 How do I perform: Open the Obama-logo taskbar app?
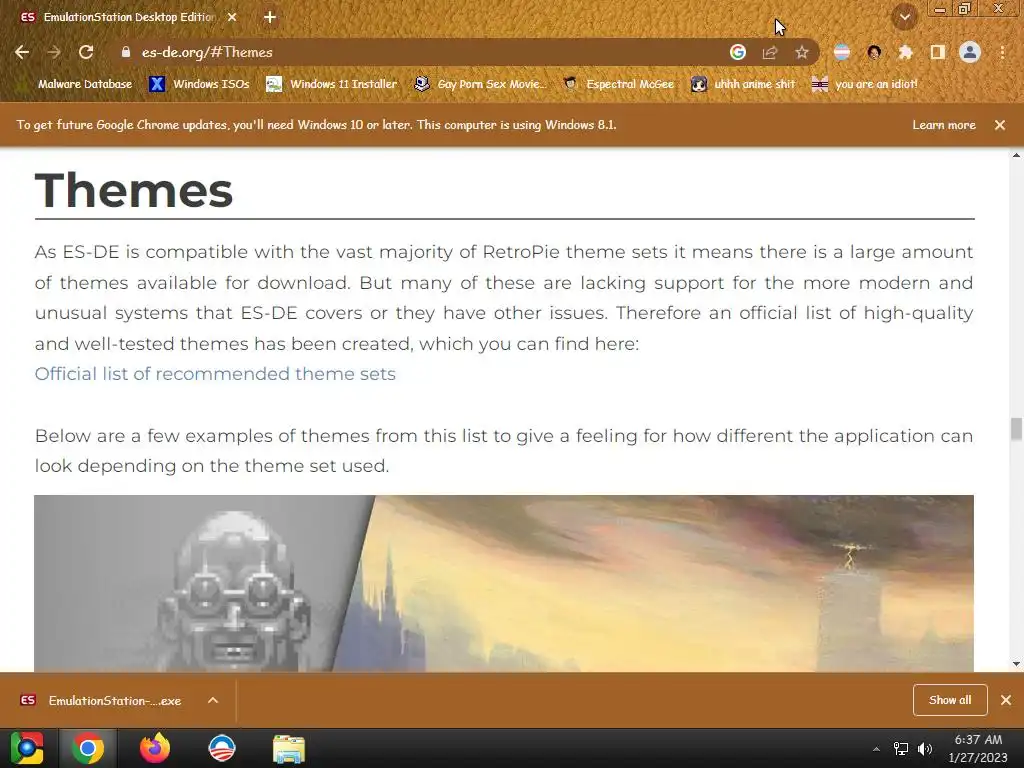point(221,748)
